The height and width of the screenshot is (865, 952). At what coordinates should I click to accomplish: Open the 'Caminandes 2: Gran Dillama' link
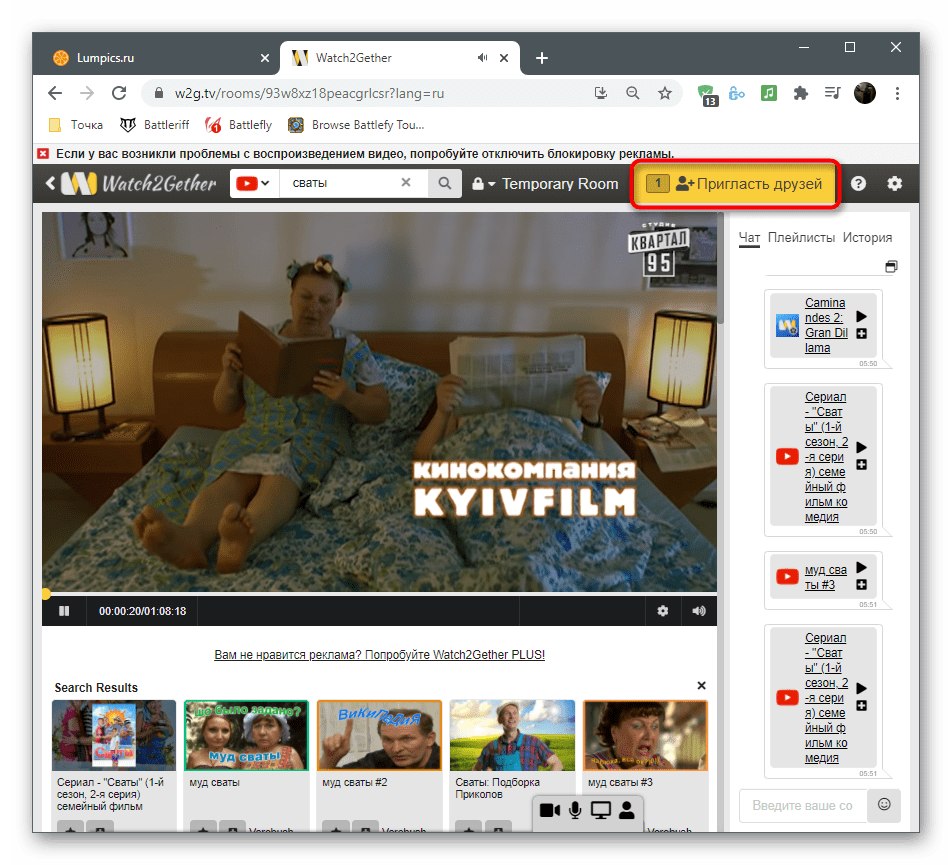coord(826,325)
